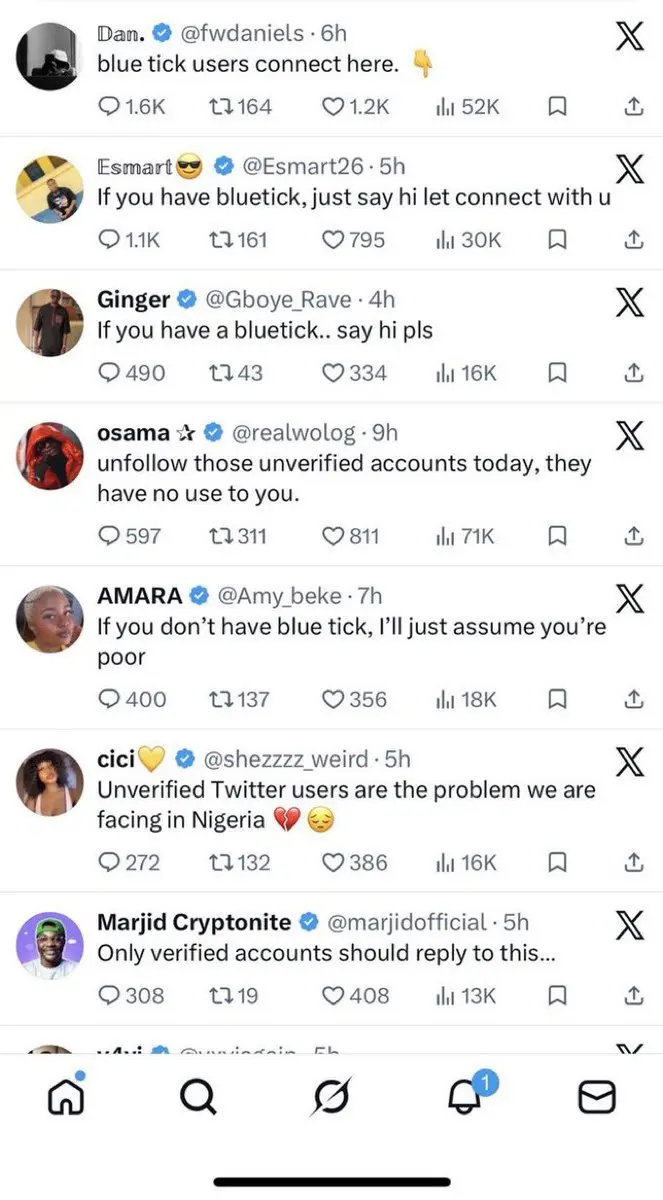Image resolution: width=663 pixels, height=1200 pixels.
Task: Click X logo on Marjid Cryptonite's post
Action: pos(629,927)
